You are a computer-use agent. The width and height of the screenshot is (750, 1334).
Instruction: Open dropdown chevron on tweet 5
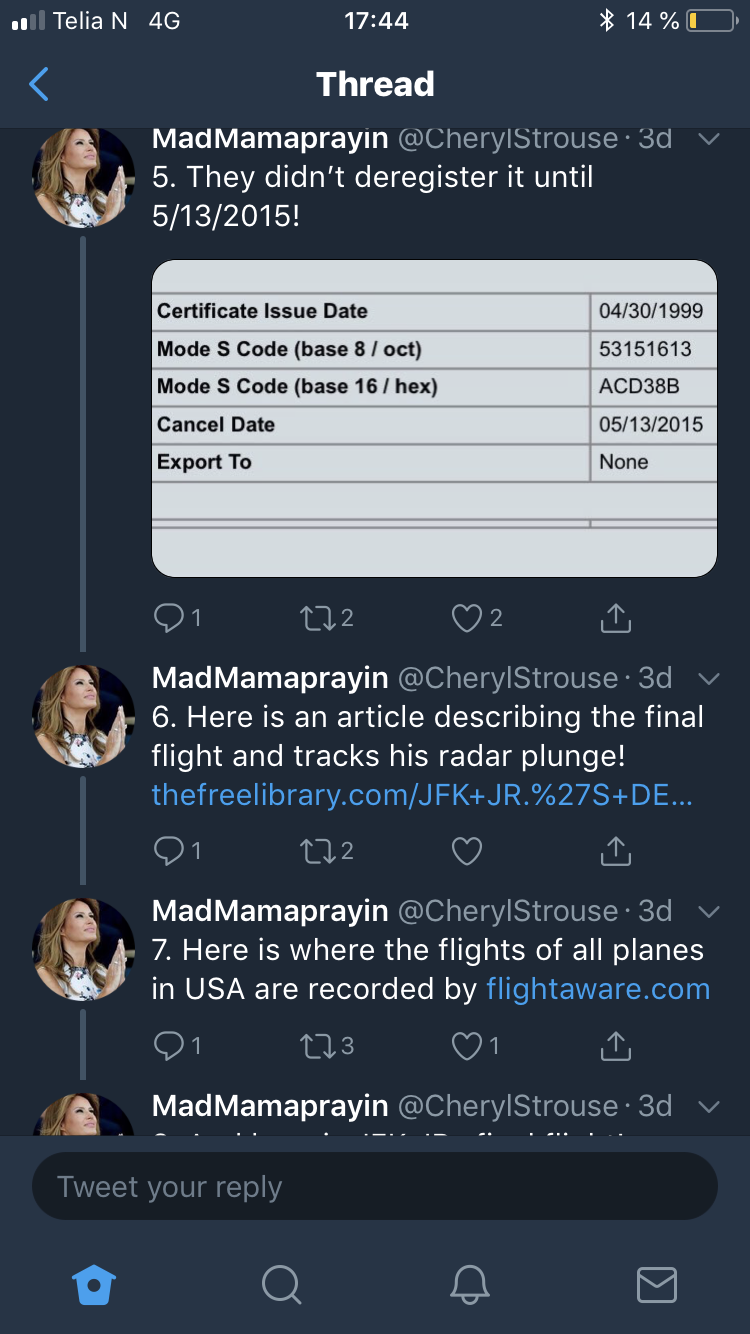708,139
